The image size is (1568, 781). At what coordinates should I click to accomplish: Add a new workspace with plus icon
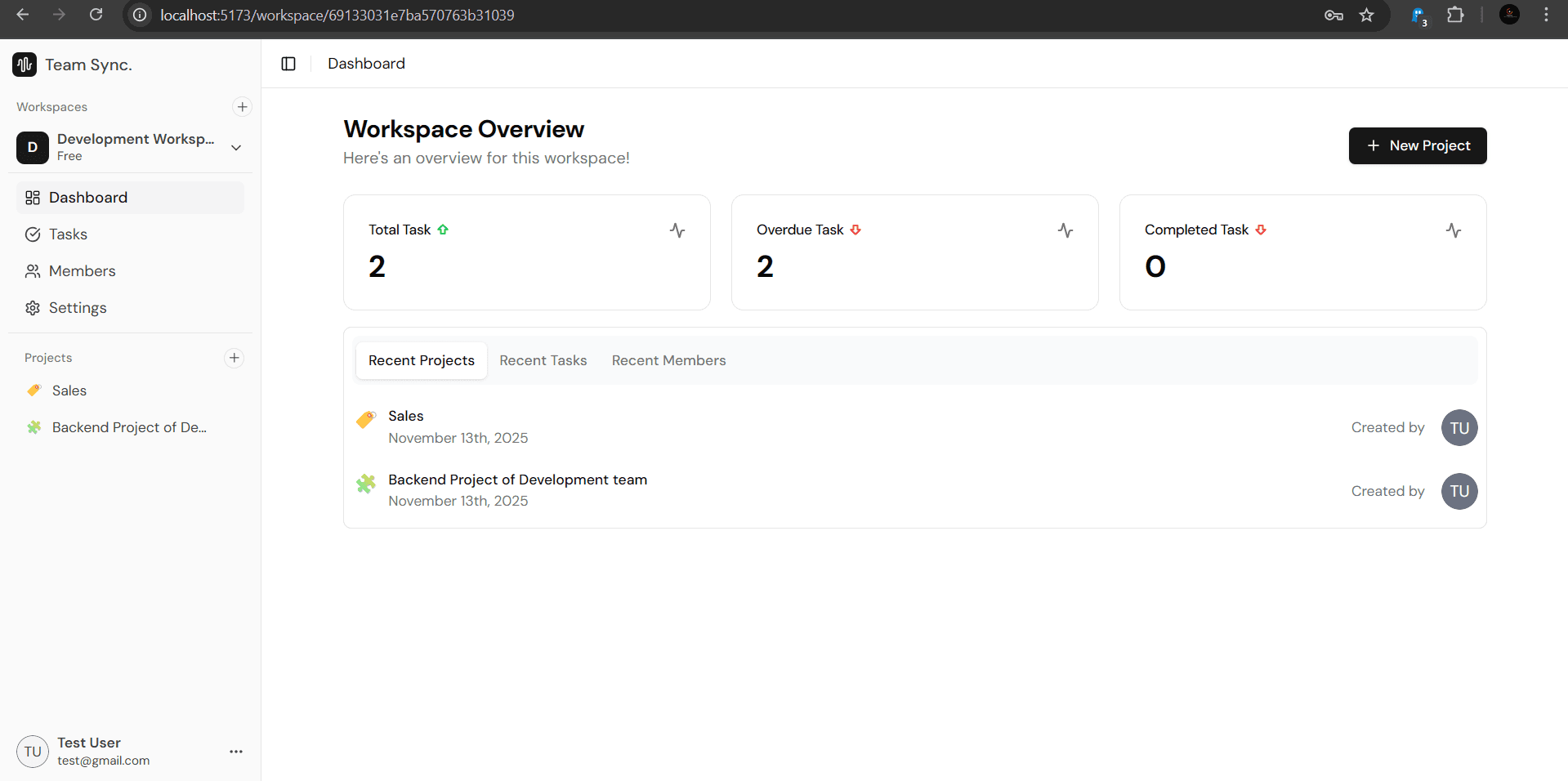243,107
